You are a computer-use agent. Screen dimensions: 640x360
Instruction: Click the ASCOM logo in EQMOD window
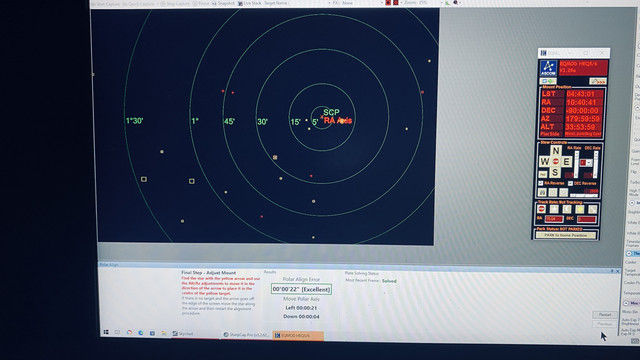tap(548, 68)
